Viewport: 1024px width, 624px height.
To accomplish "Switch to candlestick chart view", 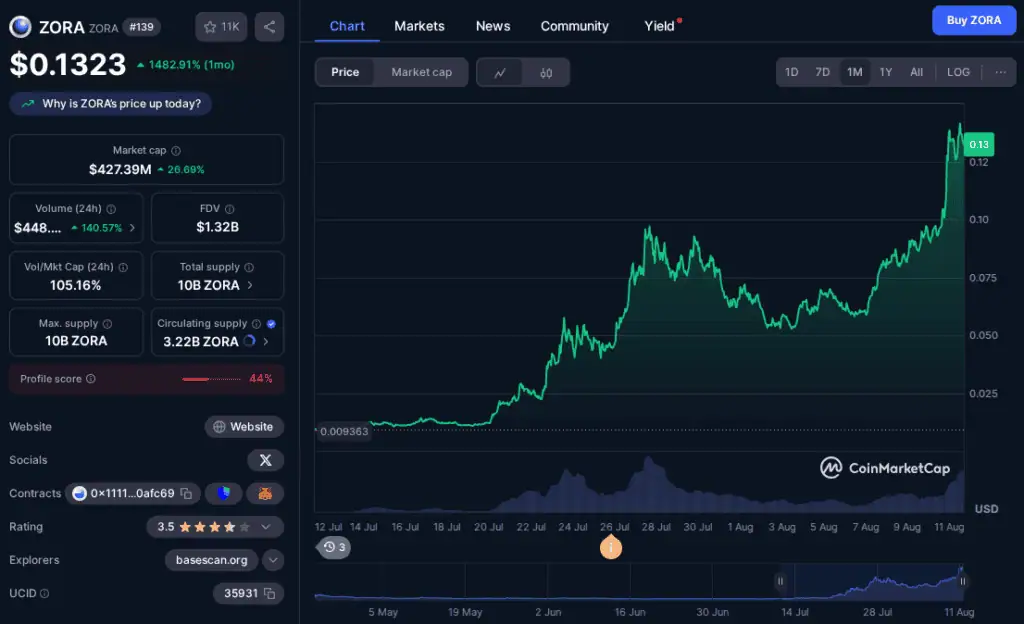I will pos(546,72).
